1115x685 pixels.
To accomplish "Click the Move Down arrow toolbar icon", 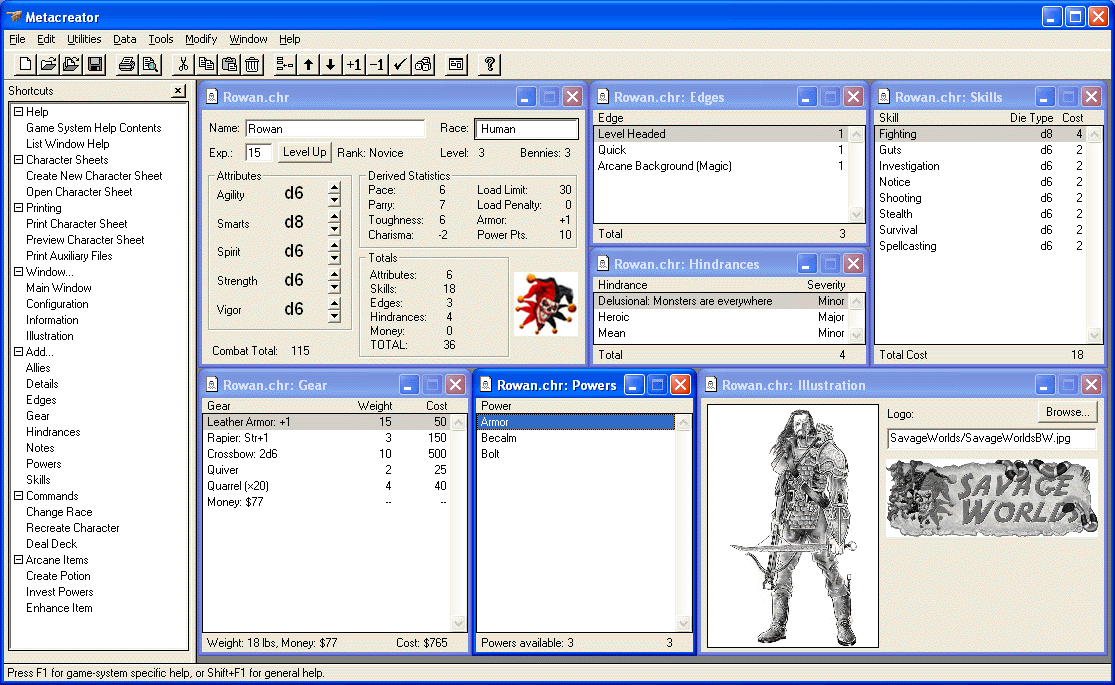I will 331,65.
